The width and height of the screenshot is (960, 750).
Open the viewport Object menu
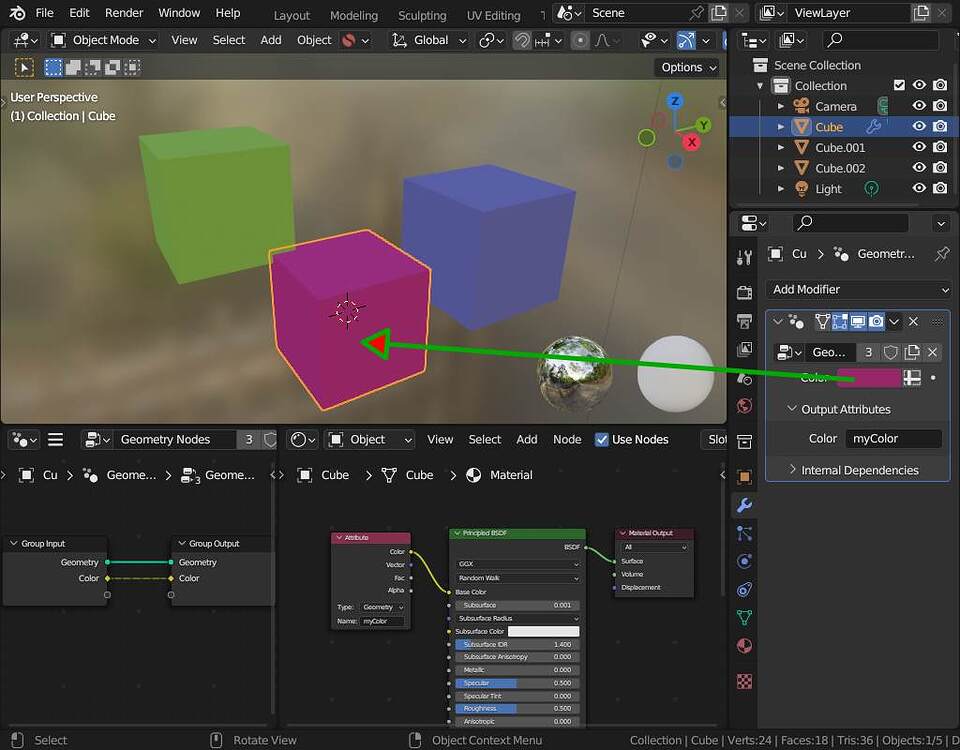point(313,40)
